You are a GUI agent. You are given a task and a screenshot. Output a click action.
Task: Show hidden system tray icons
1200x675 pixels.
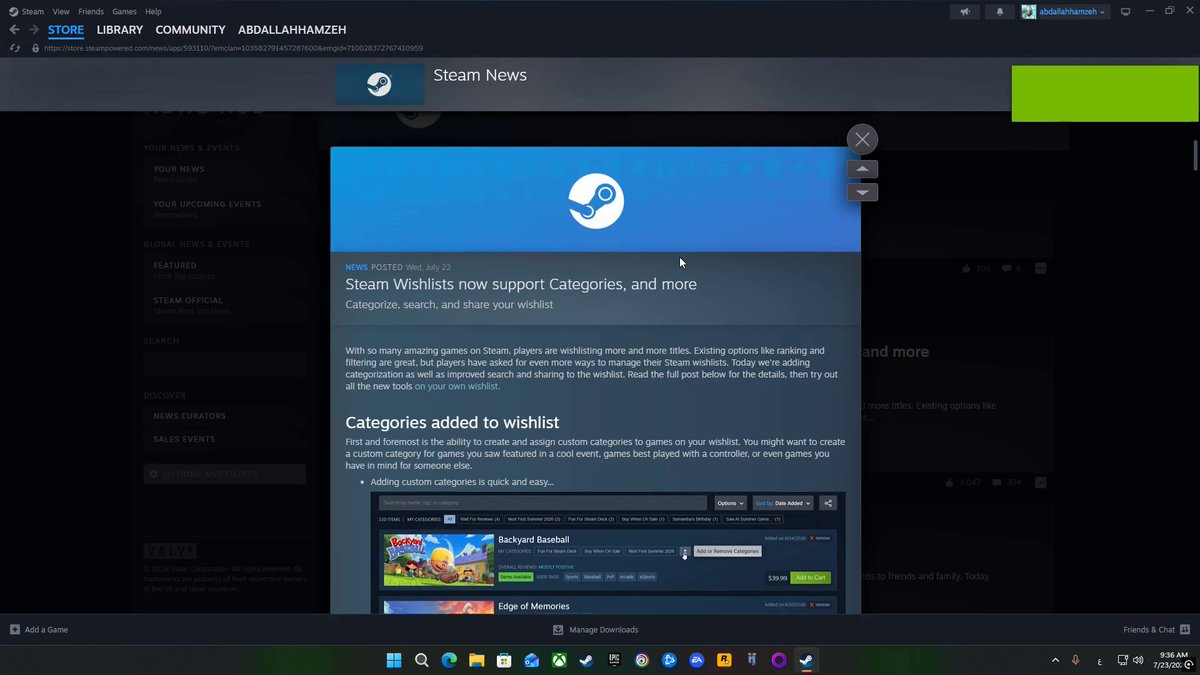[x=1055, y=660]
